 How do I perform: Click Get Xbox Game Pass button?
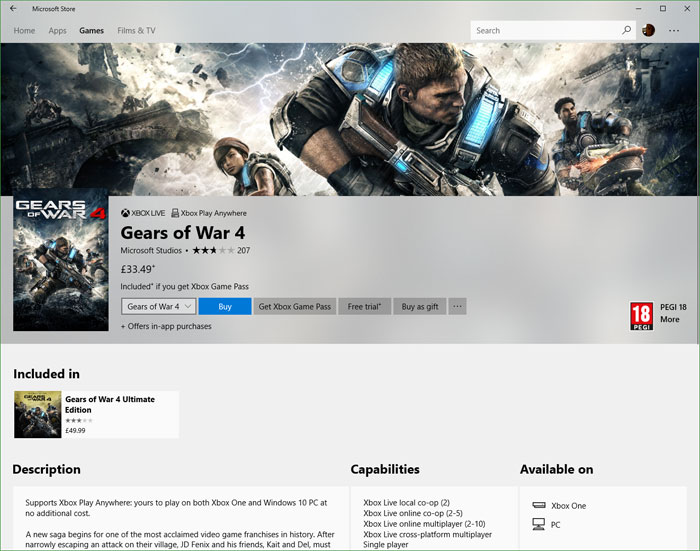pos(295,306)
